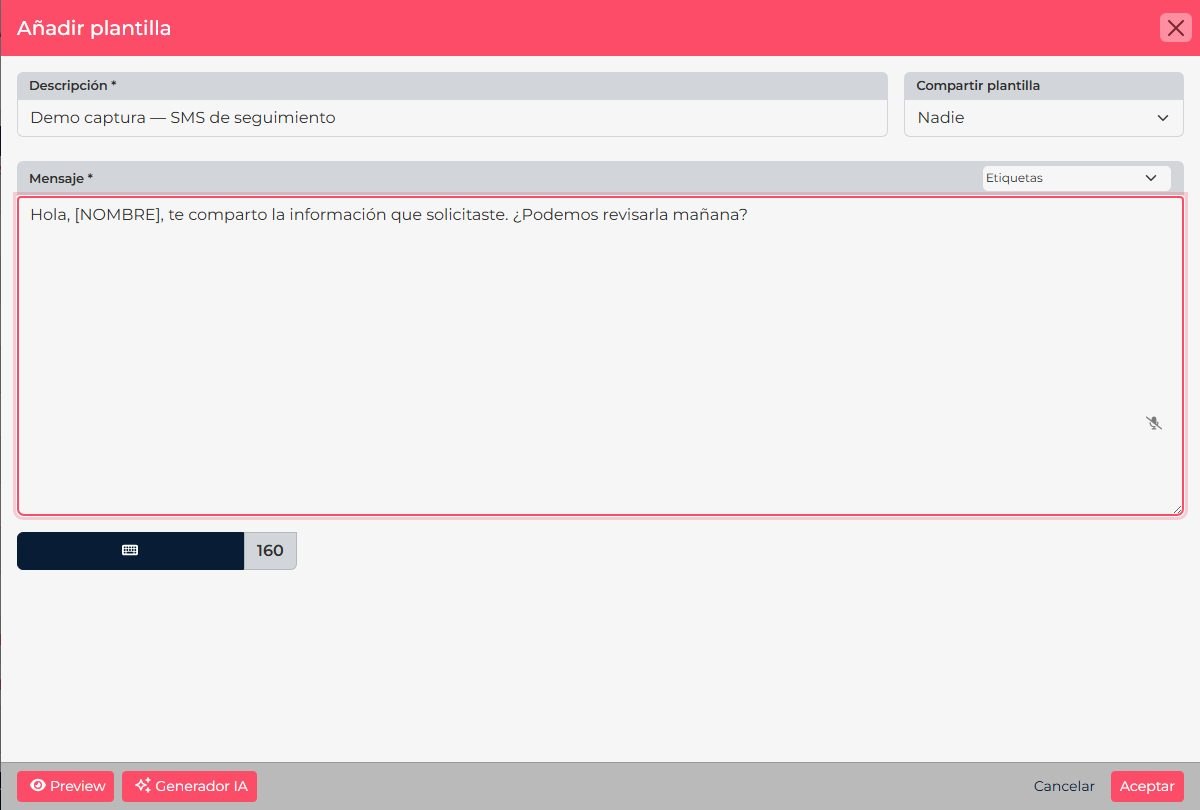Click the Preview button
Image resolution: width=1200 pixels, height=810 pixels.
(66, 786)
